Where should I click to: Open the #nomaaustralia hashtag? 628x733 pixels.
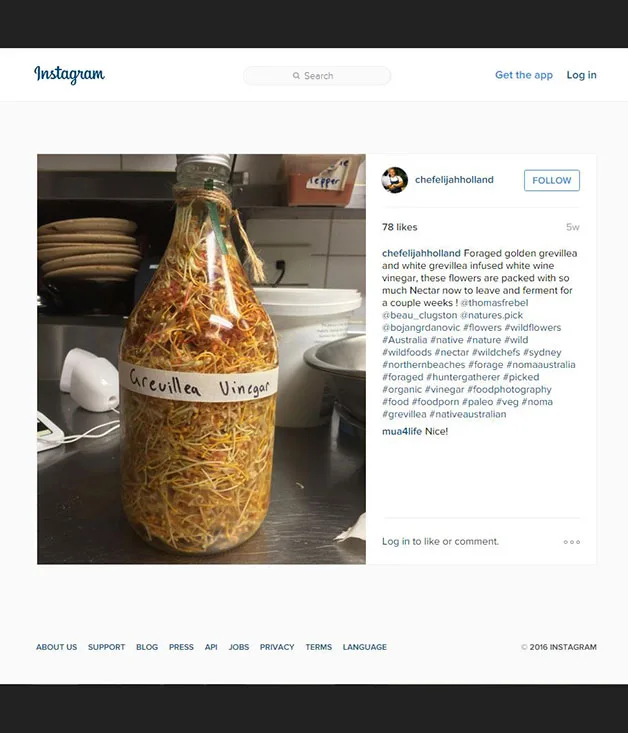[541, 365]
